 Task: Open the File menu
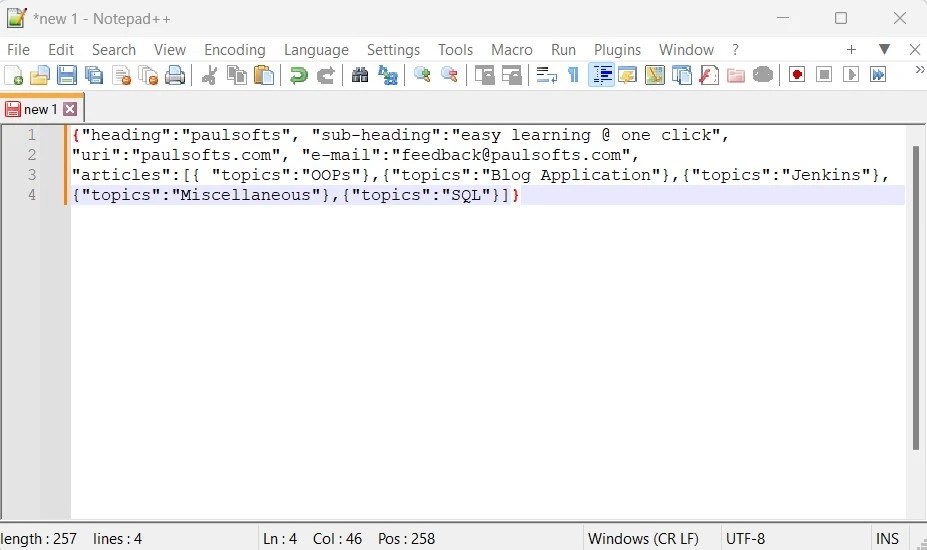(18, 50)
